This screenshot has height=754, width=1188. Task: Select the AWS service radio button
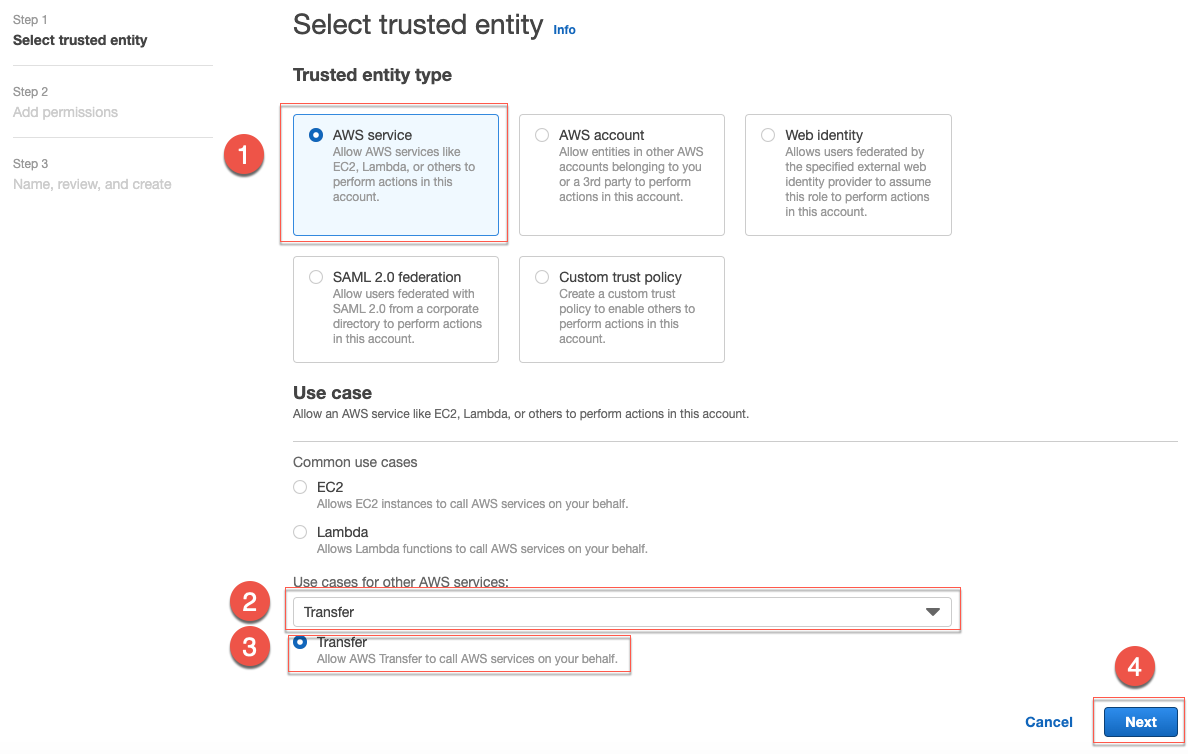point(316,135)
